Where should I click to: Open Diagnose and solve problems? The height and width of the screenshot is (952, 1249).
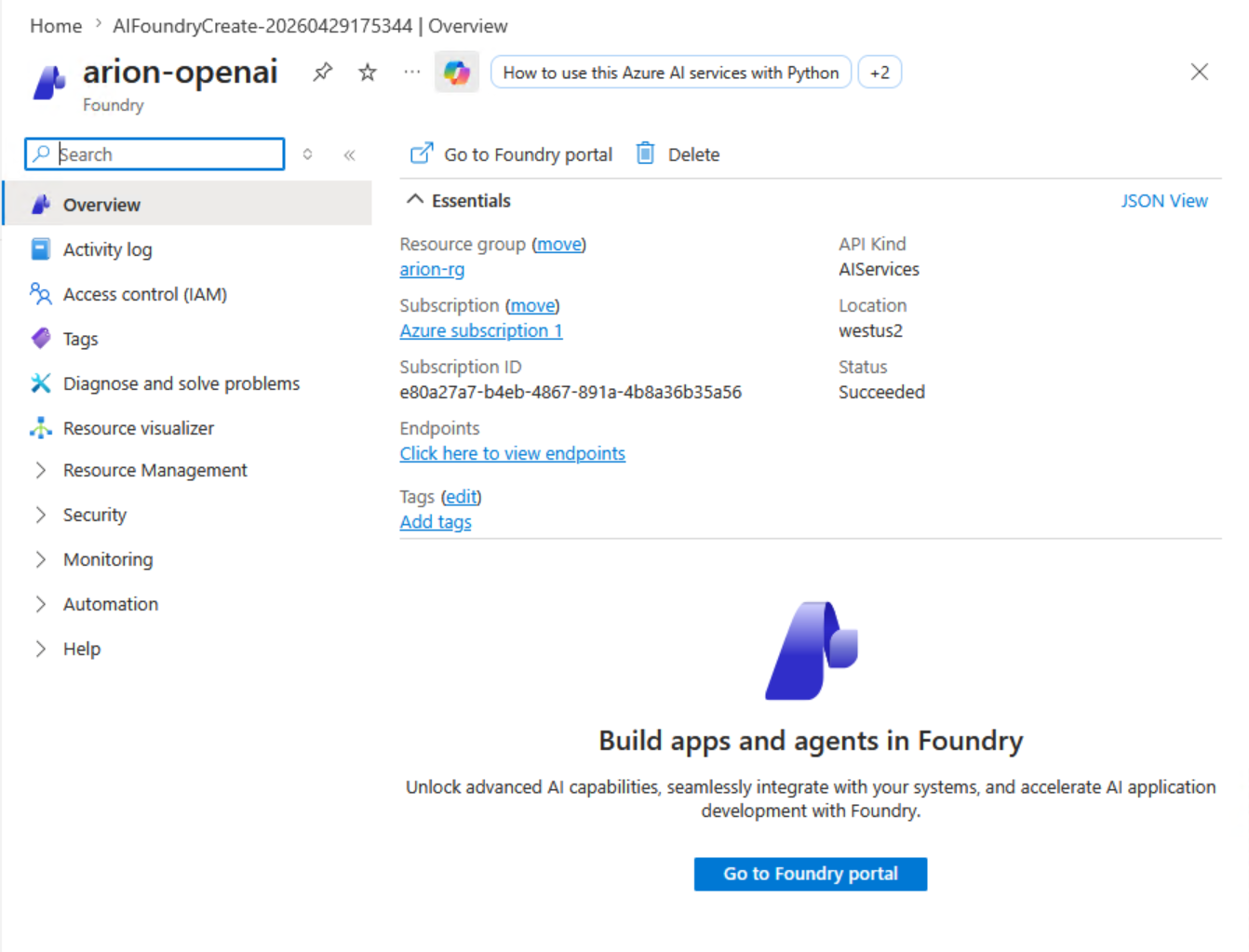[x=187, y=383]
